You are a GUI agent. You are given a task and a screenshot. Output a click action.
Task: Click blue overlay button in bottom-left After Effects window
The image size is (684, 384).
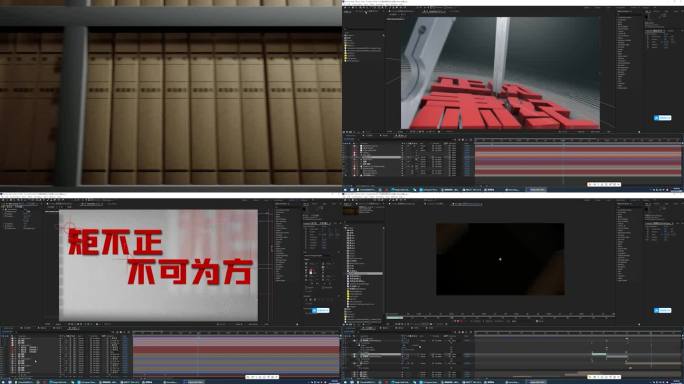click(x=321, y=310)
